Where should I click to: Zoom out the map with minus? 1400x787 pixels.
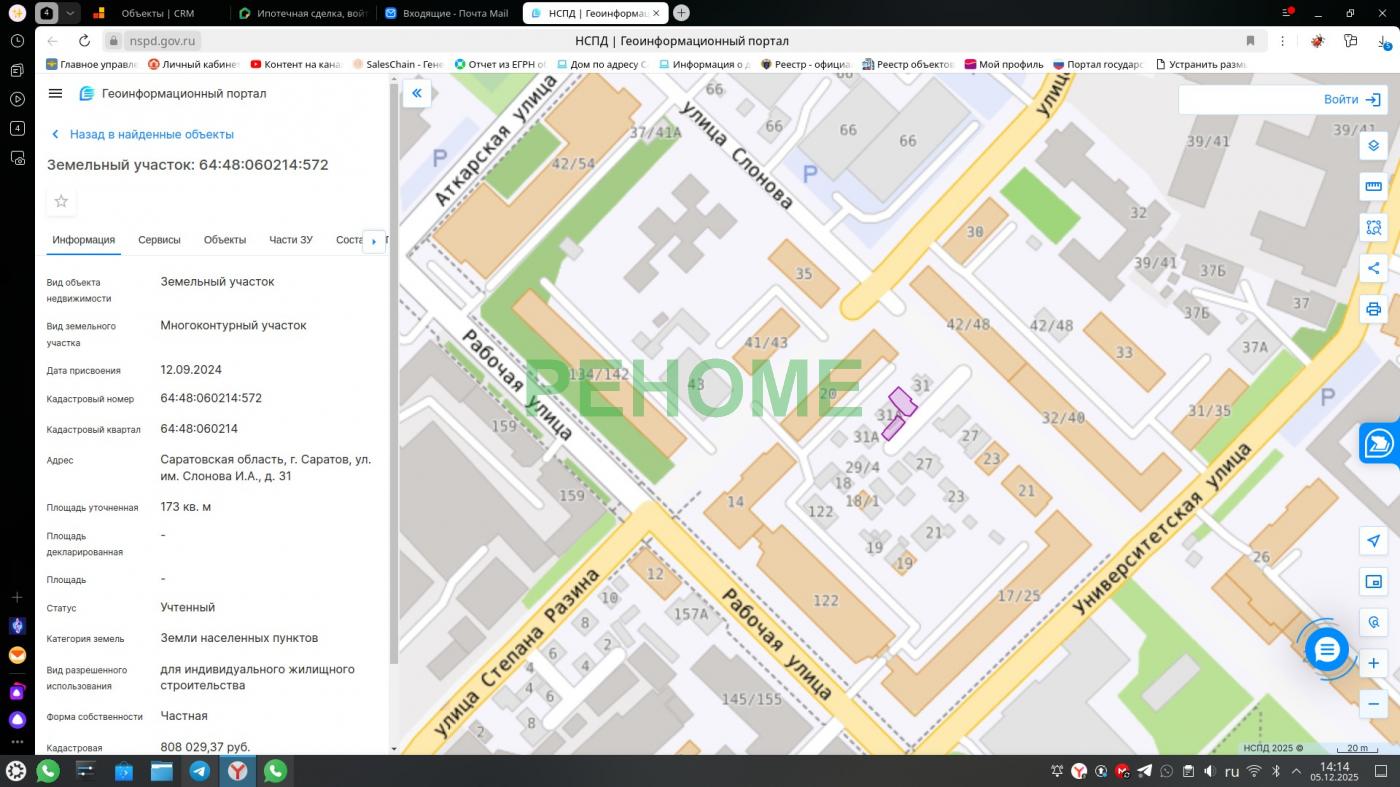click(1373, 704)
